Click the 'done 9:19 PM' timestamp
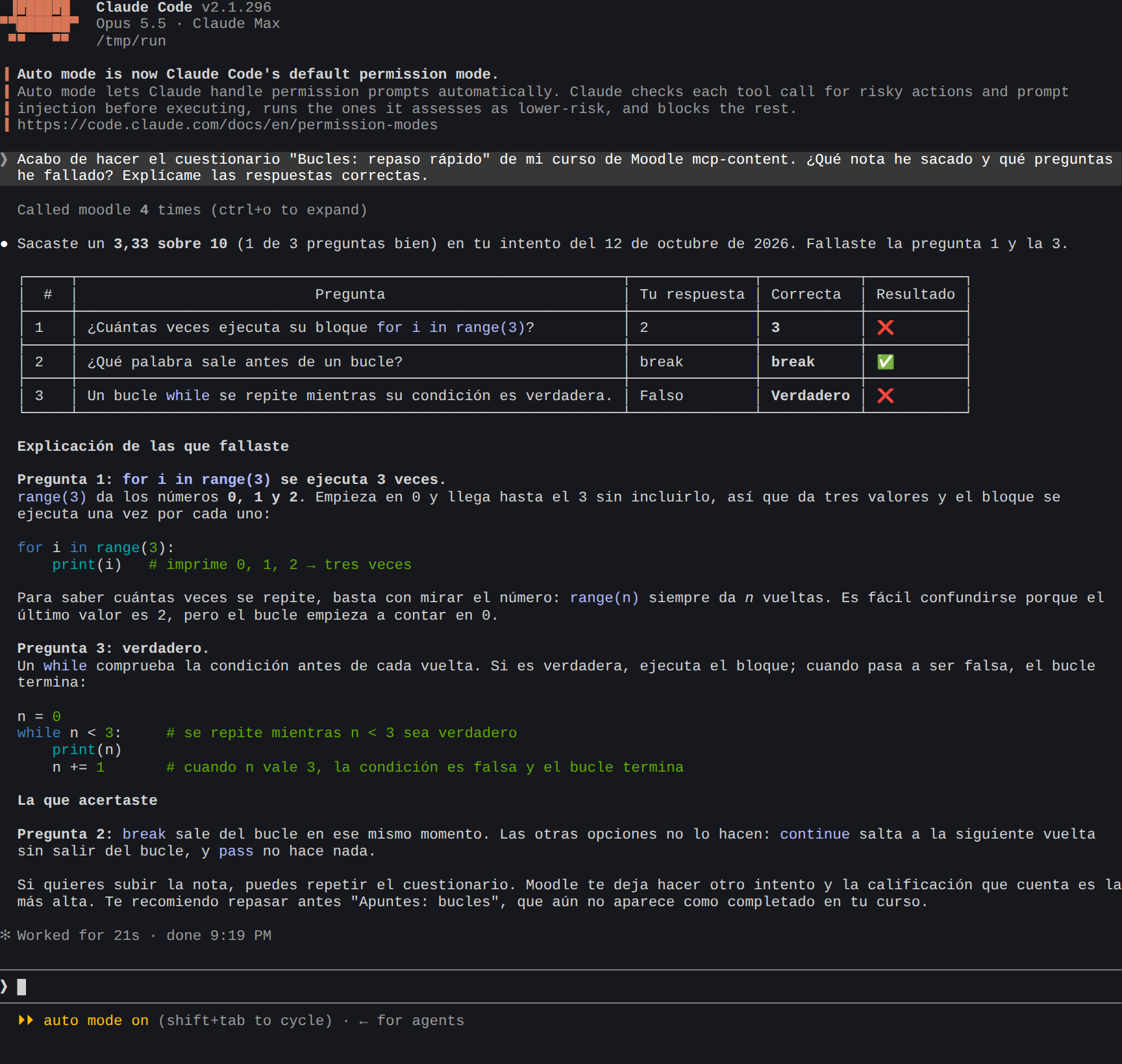Viewport: 1122px width, 1064px height. tap(219, 935)
